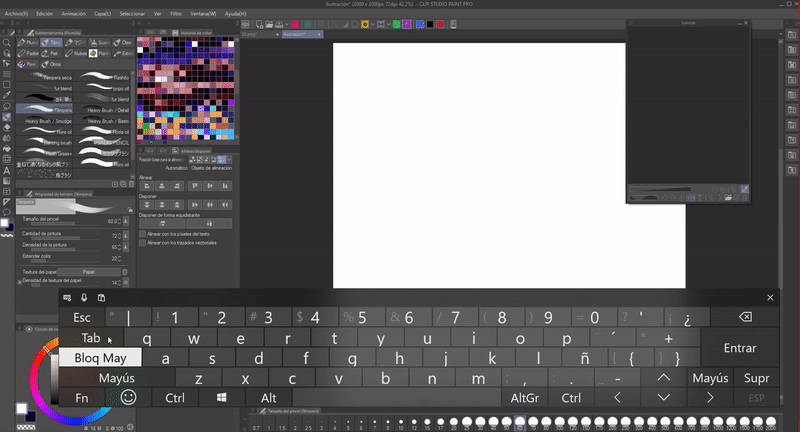Enable Alinear con los trazados vectoriales

click(143, 243)
